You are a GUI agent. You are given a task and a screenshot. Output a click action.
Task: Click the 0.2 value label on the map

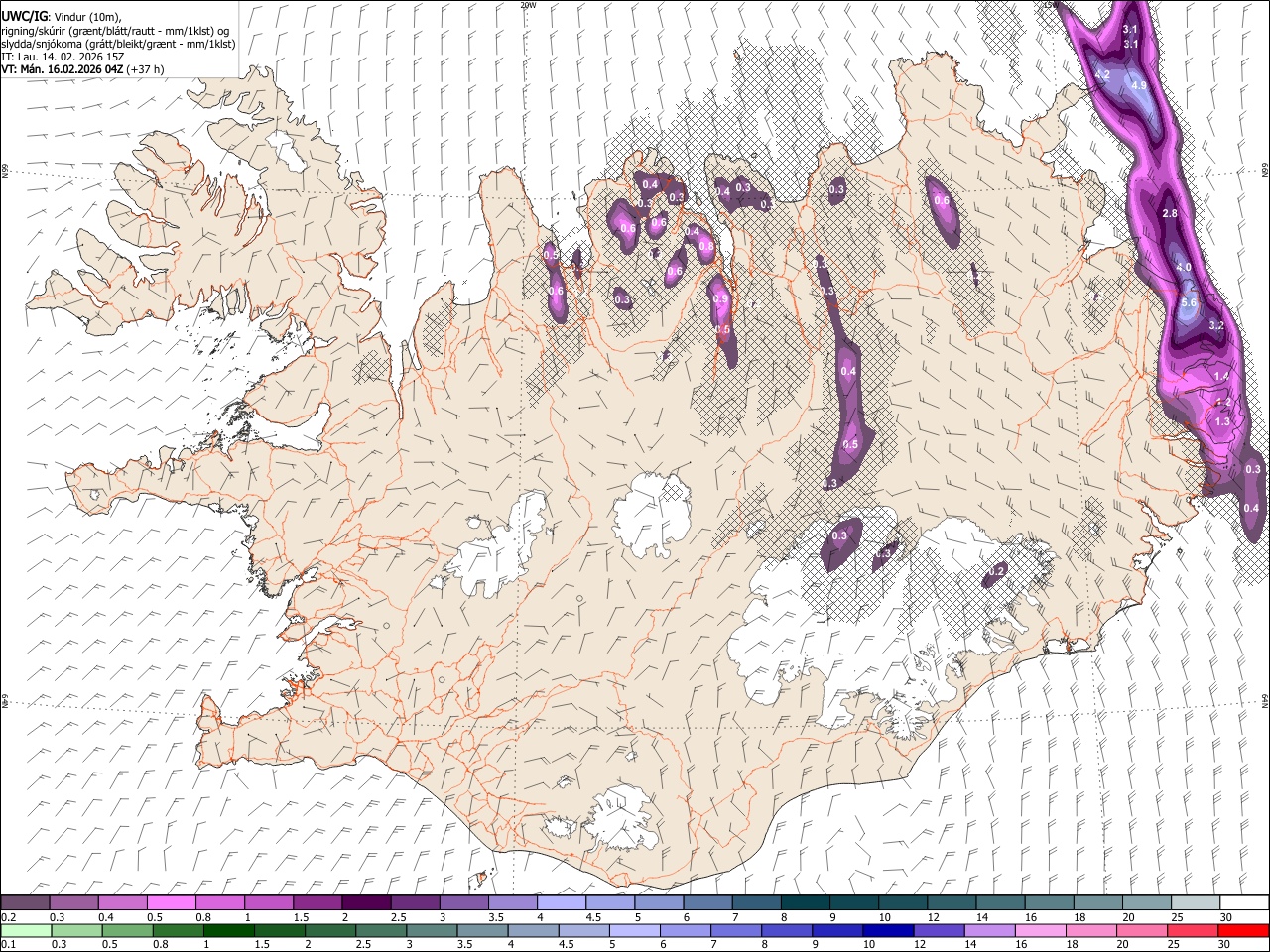[997, 570]
